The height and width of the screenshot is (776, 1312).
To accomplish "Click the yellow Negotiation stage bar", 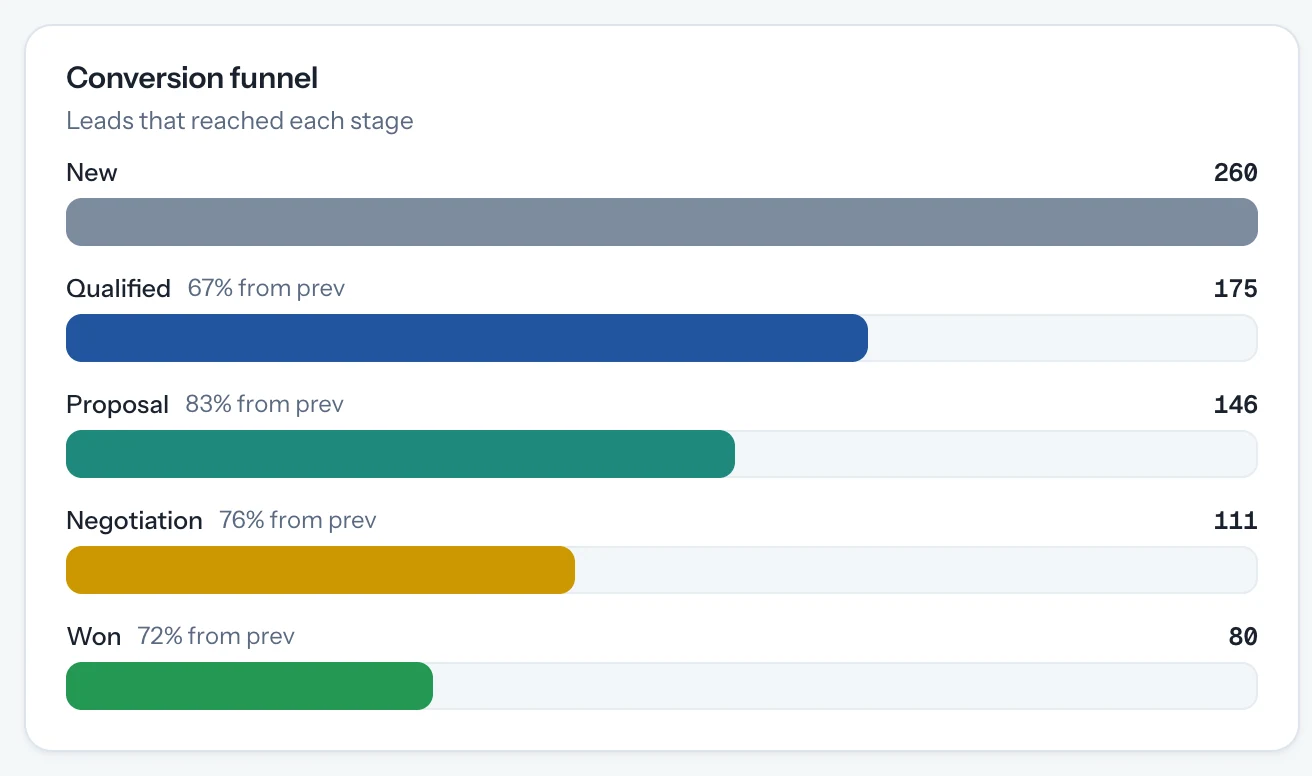I will 320,570.
